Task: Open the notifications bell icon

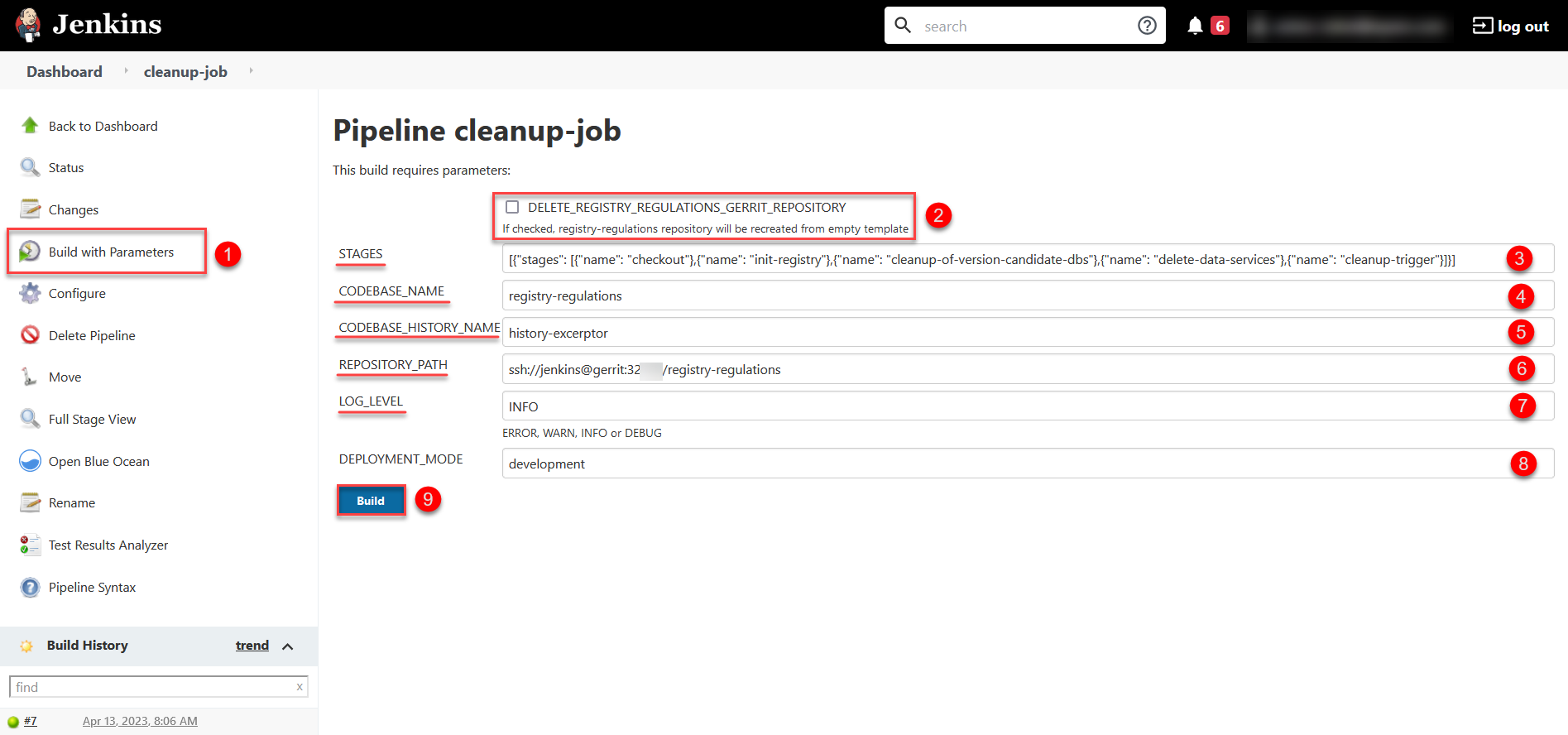Action: [x=1195, y=26]
